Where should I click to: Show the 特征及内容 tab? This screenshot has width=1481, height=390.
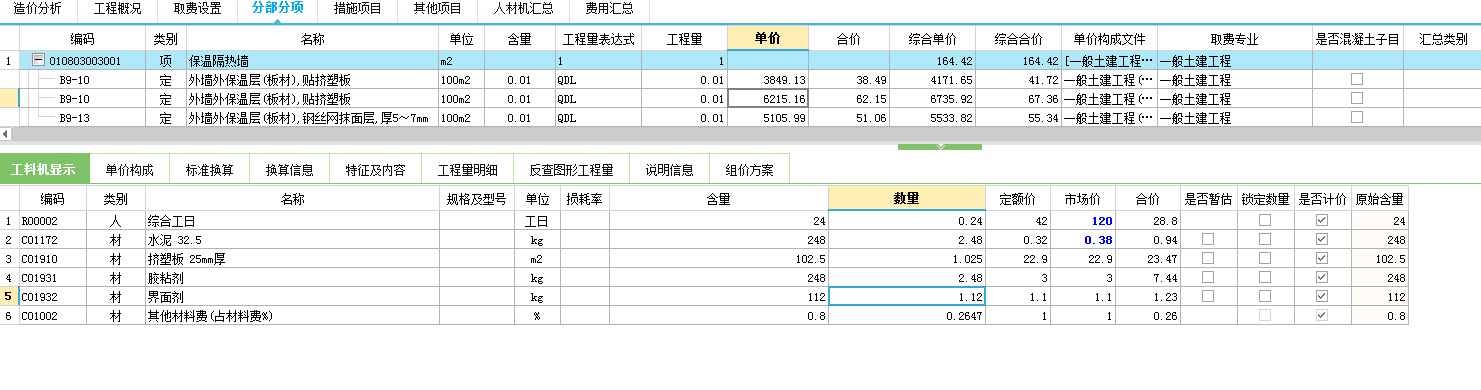[x=376, y=169]
